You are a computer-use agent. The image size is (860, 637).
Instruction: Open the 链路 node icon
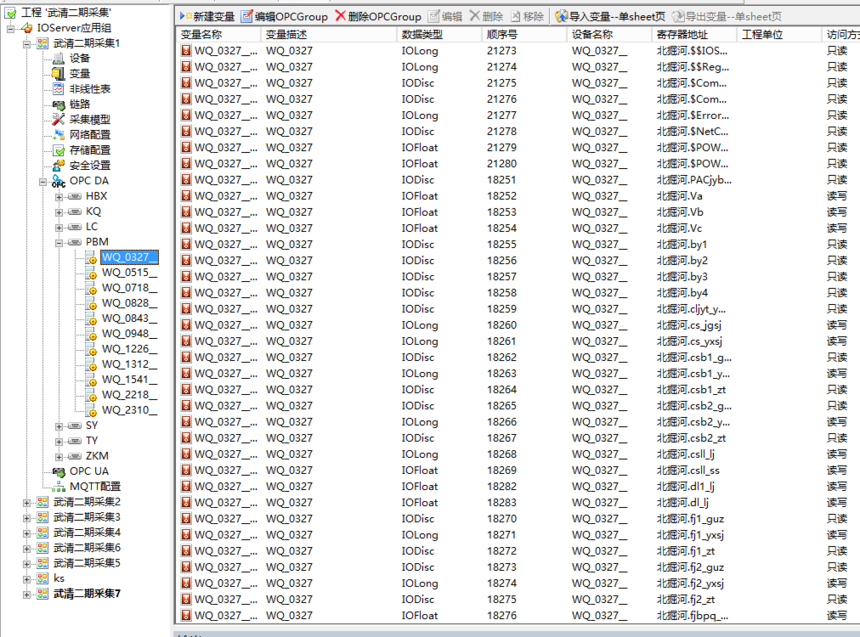pos(58,104)
